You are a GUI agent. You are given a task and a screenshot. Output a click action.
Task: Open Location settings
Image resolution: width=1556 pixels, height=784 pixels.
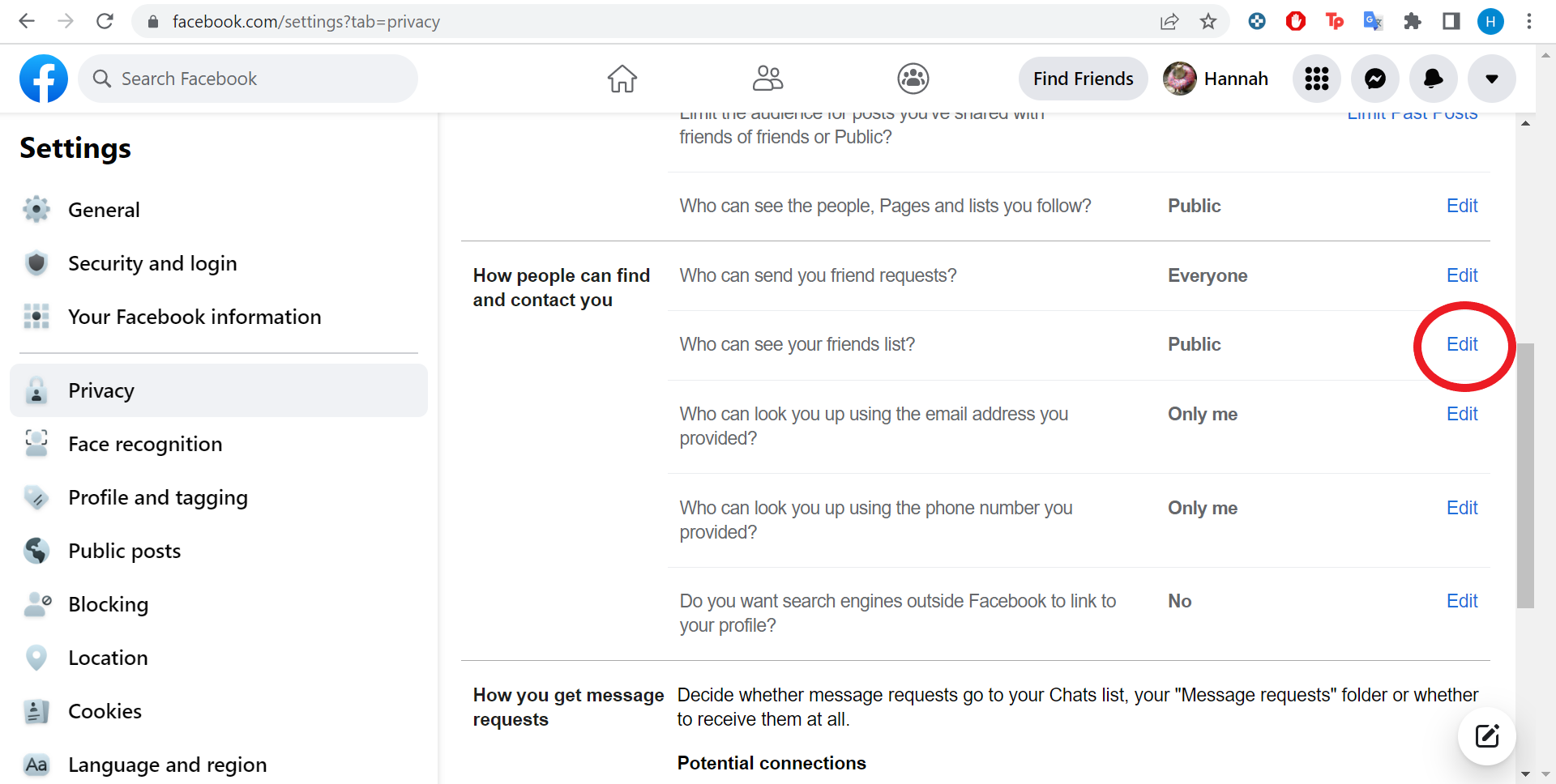(219, 658)
